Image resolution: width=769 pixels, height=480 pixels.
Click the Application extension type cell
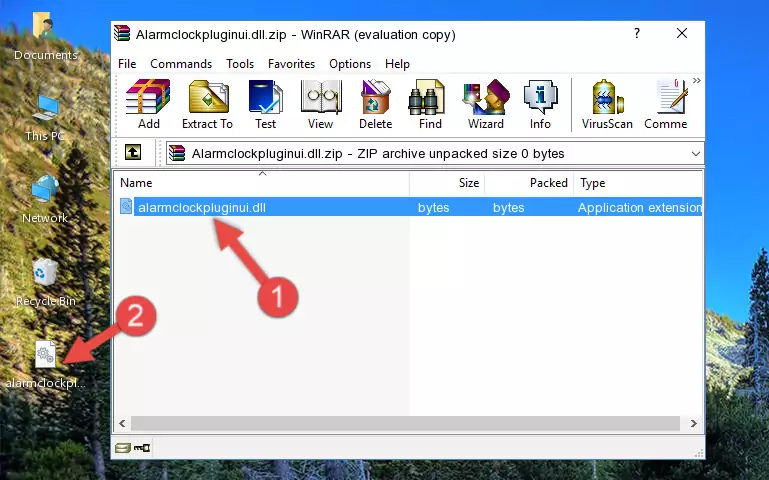(x=640, y=207)
